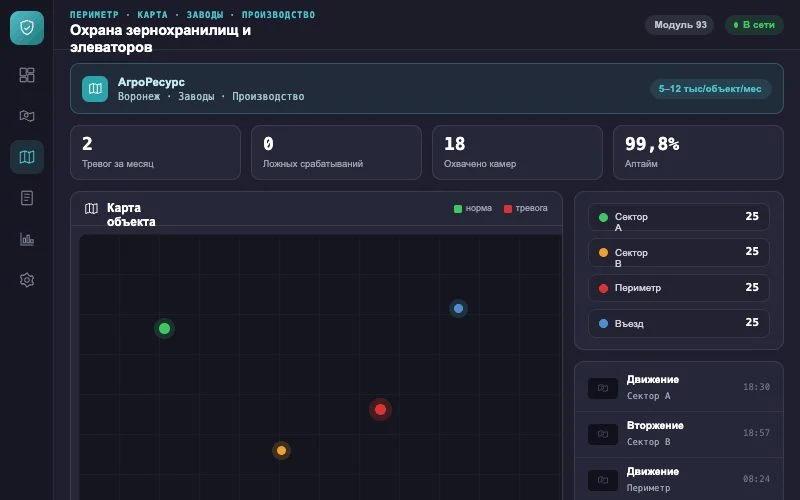The width and height of the screenshot is (800, 500).
Task: Open the reports document icon in sidebar
Action: click(27, 198)
